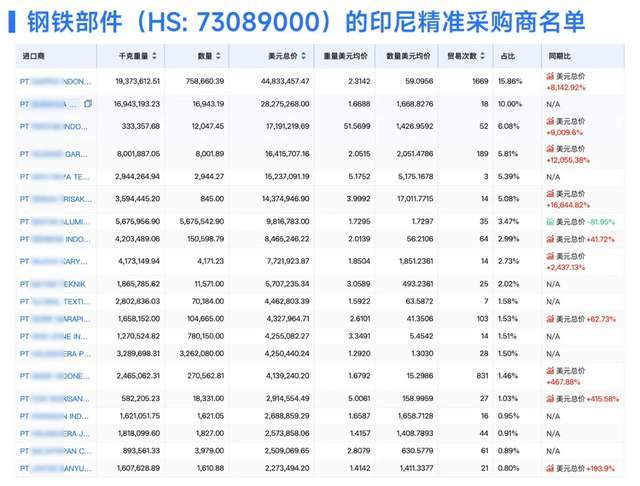Click the weight cell 16,943,193.23

(x=137, y=104)
